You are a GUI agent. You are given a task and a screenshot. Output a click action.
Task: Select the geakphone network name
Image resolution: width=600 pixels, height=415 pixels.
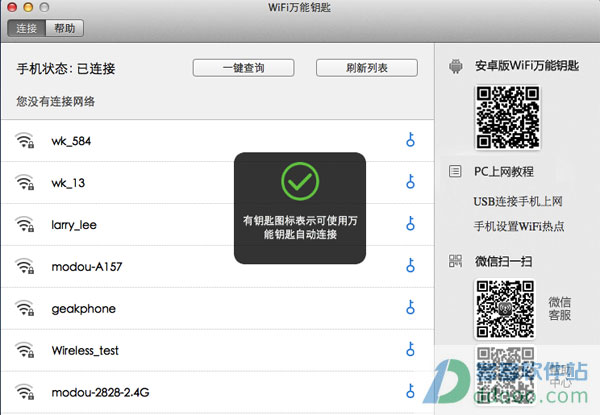[83, 309]
